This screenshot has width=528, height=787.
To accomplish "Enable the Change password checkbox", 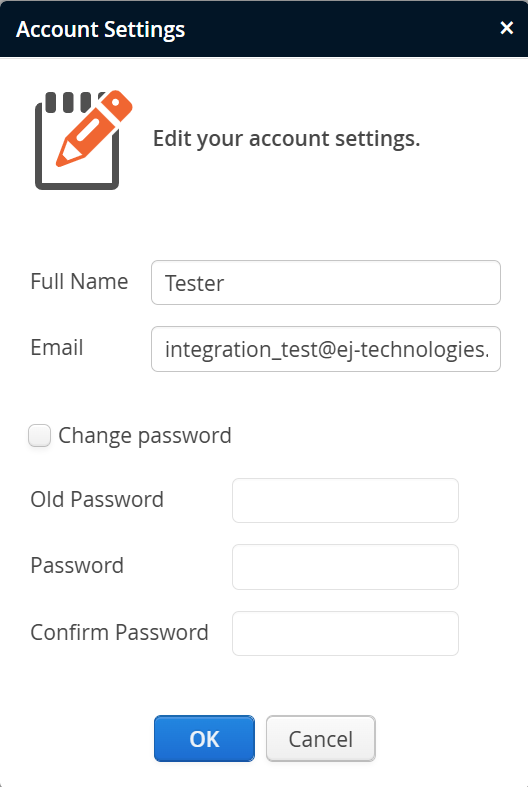I will 40,435.
